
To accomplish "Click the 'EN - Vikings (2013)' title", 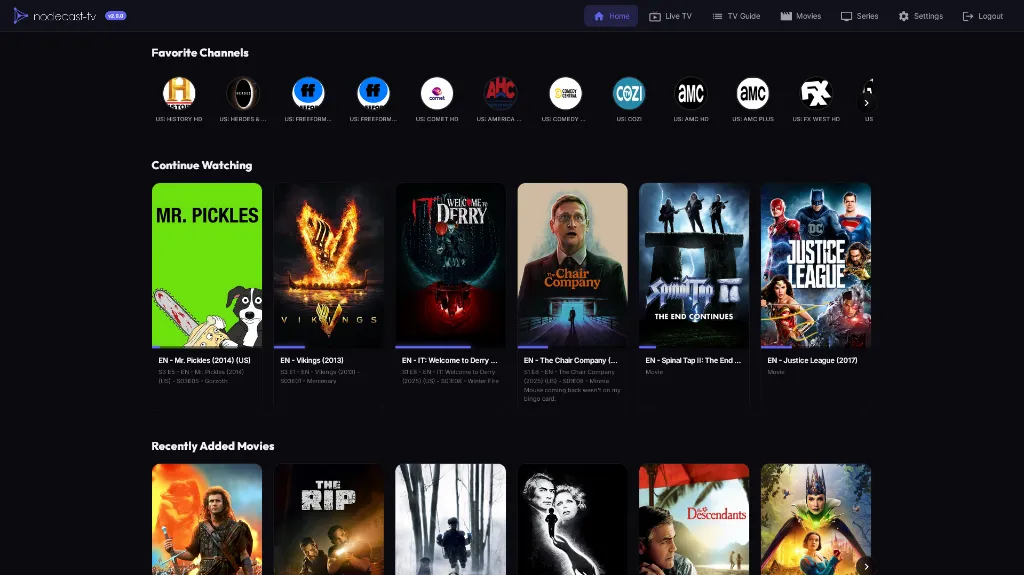I will [x=312, y=360].
